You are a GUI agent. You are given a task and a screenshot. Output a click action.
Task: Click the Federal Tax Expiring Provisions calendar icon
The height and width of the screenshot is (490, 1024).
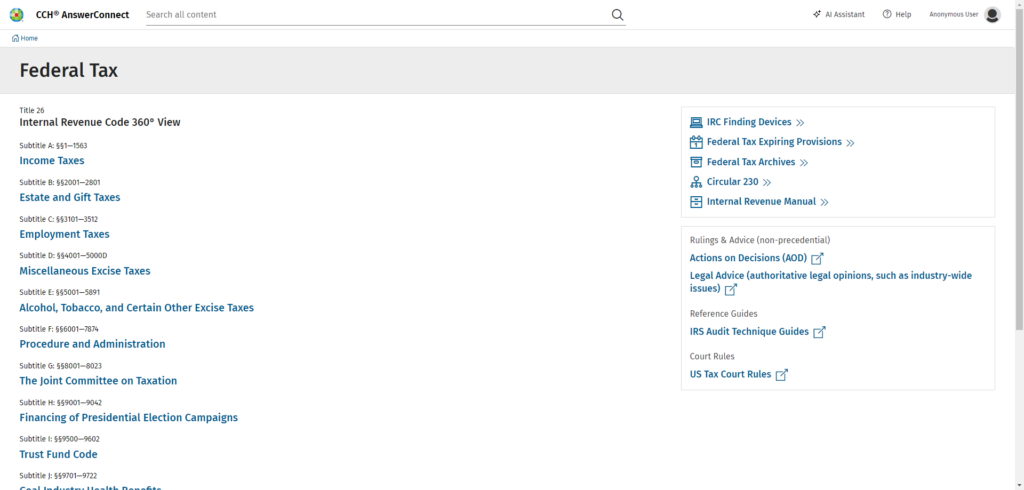pyautogui.click(x=697, y=142)
